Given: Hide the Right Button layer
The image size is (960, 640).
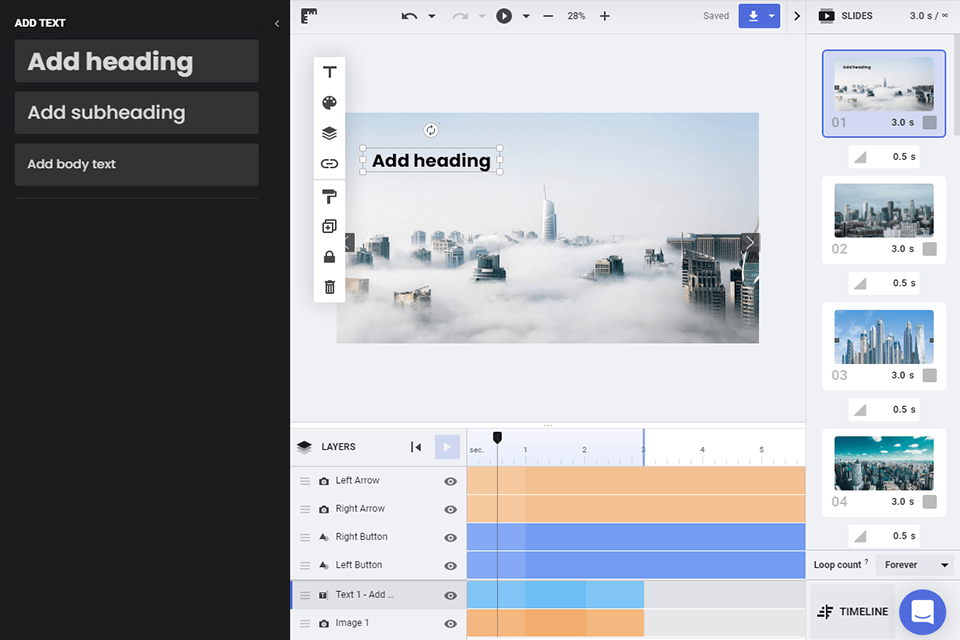Looking at the screenshot, I should coord(451,538).
